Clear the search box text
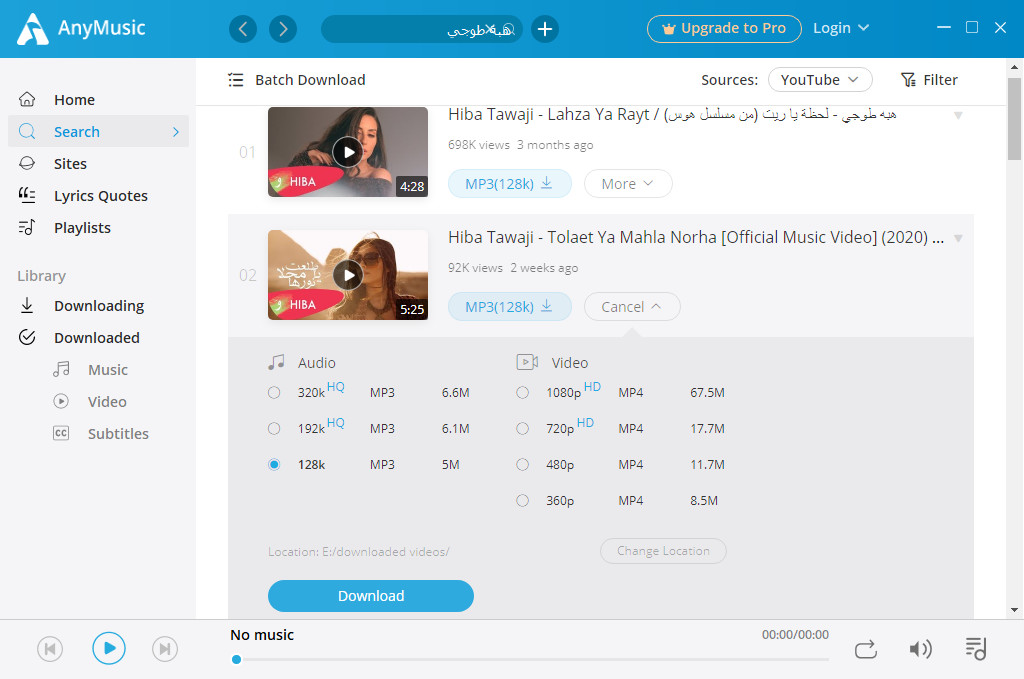 click(x=490, y=29)
